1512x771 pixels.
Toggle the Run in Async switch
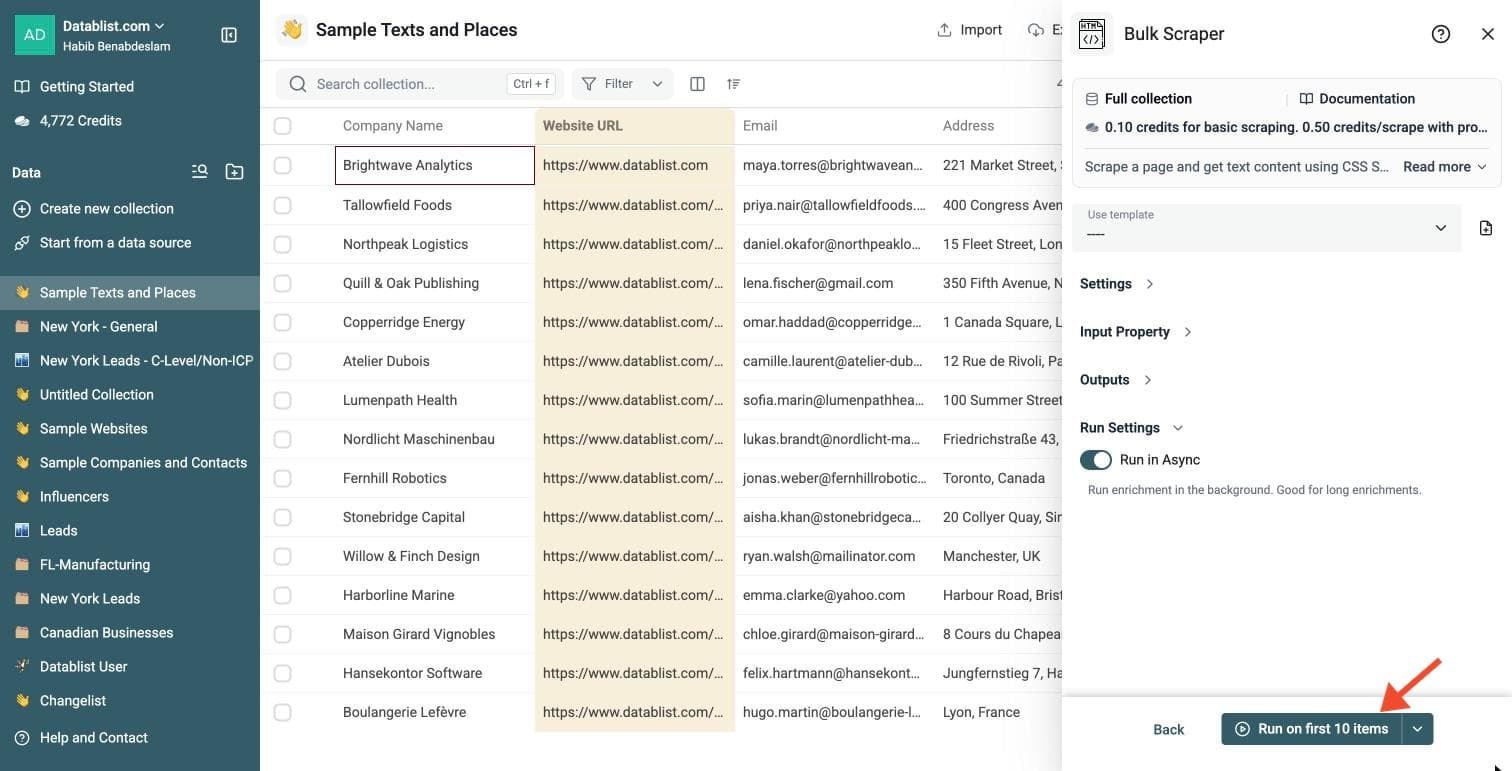1096,460
